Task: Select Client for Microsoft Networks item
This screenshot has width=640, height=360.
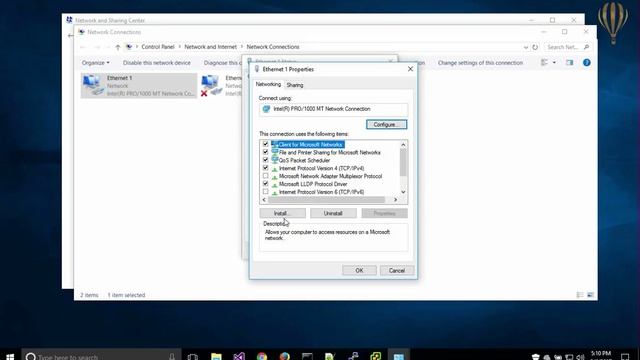Action: 311,144
